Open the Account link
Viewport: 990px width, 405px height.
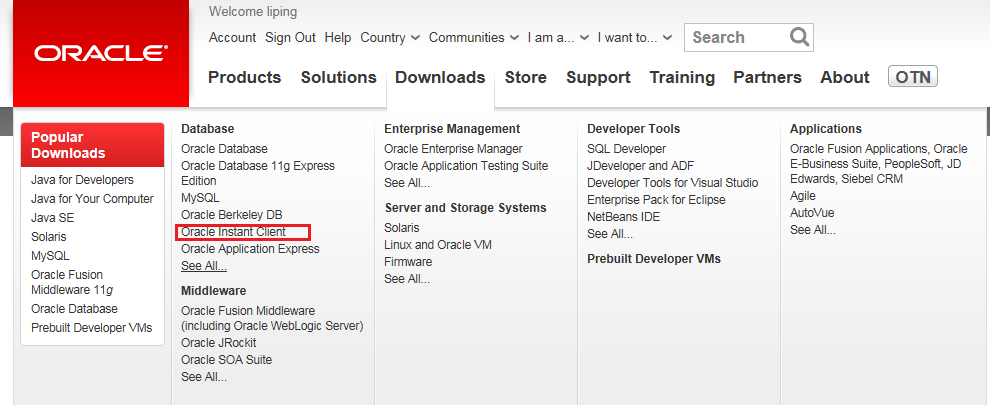tap(232, 37)
